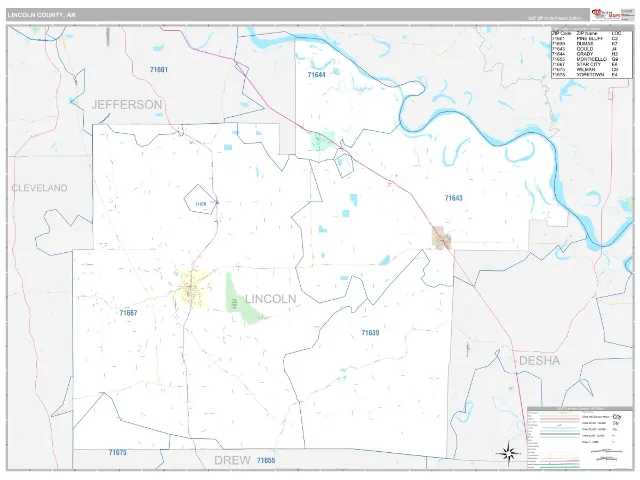Click the publisher logo beside the title
Viewport: 640px width, 480px height.
point(606,14)
